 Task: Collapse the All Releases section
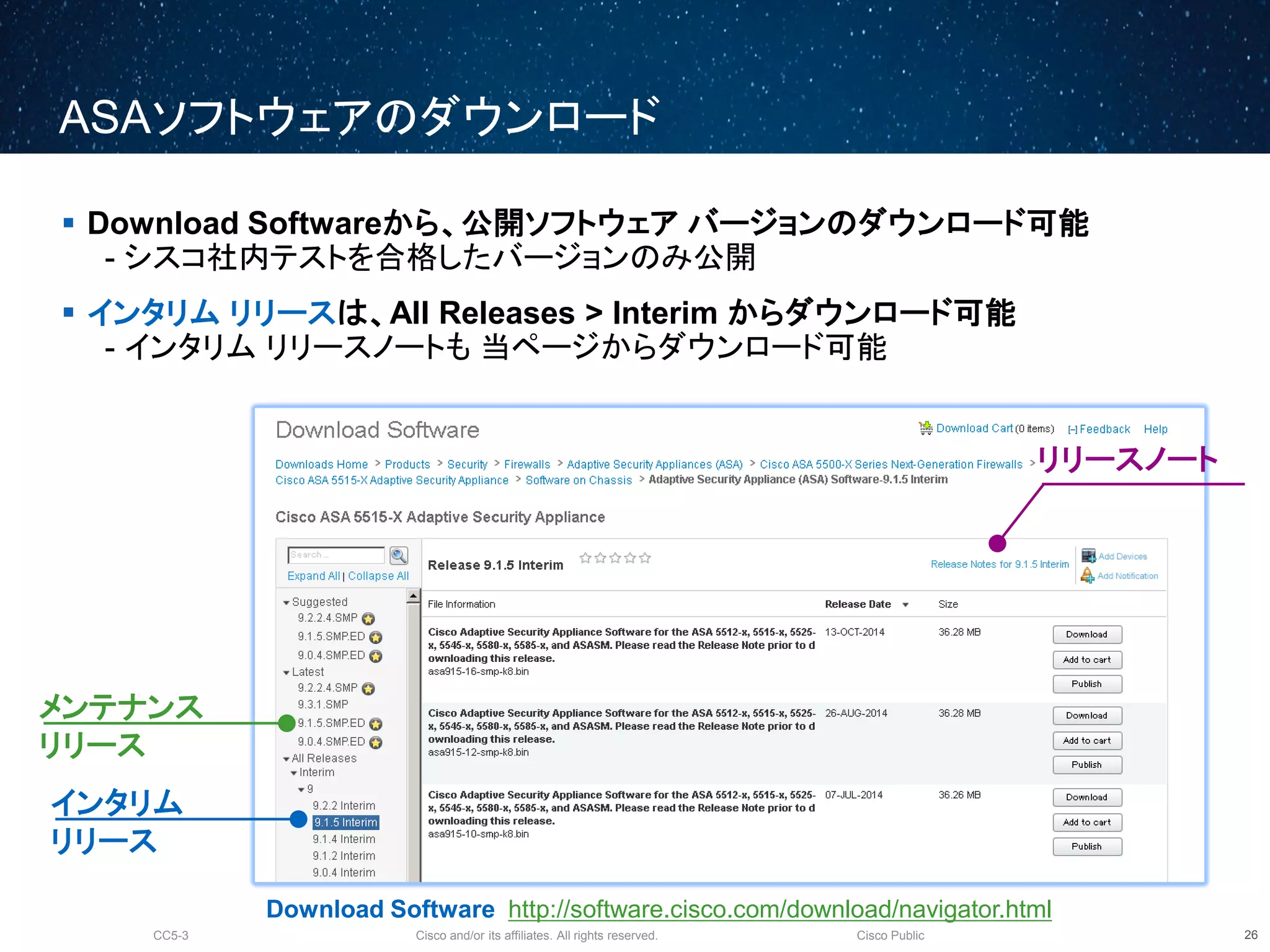286,759
